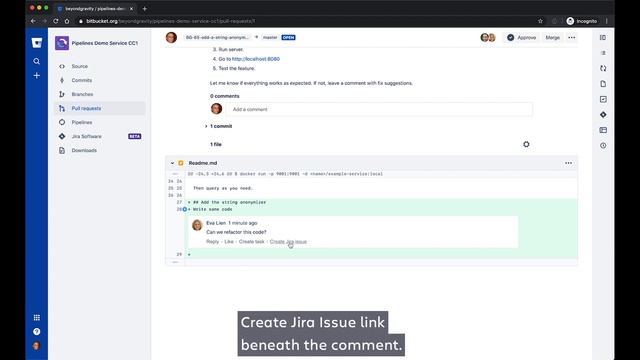Open the tasks checkbox icon in right rail
640x360 pixels.
(603, 99)
